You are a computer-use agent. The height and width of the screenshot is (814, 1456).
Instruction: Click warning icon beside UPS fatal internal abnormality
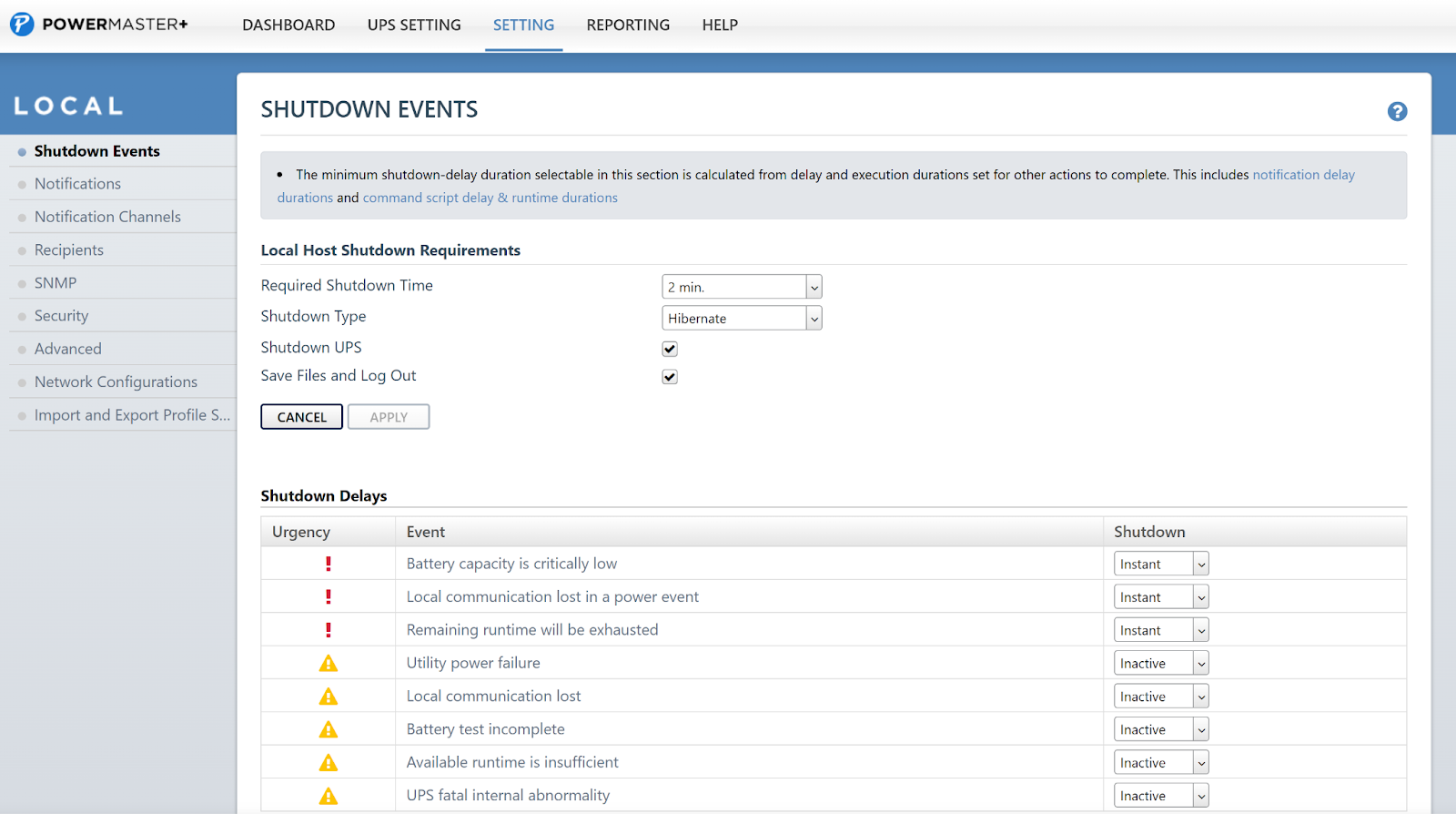[x=329, y=796]
